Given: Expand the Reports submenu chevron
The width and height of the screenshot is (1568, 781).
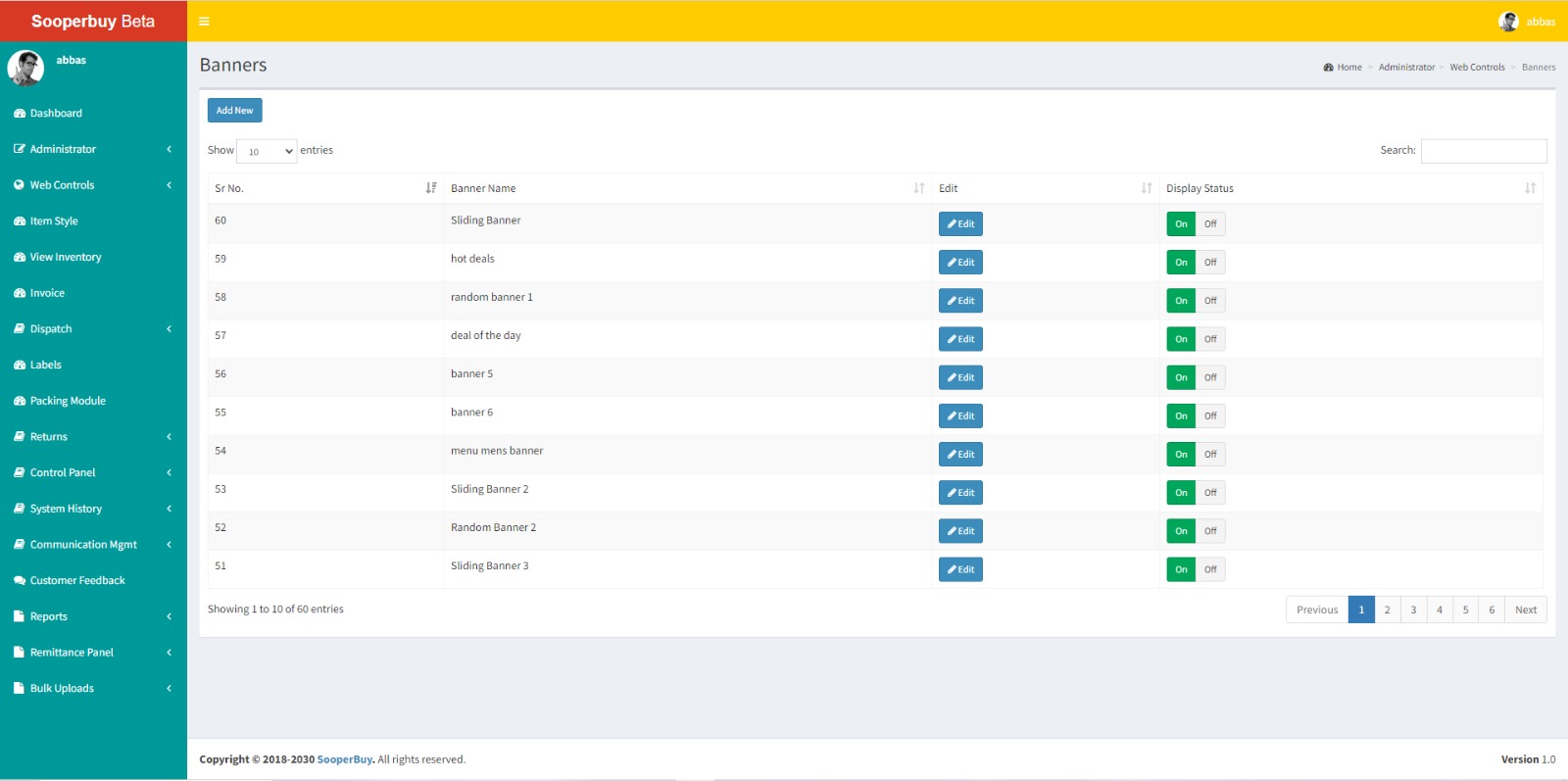Looking at the screenshot, I should tap(169, 616).
